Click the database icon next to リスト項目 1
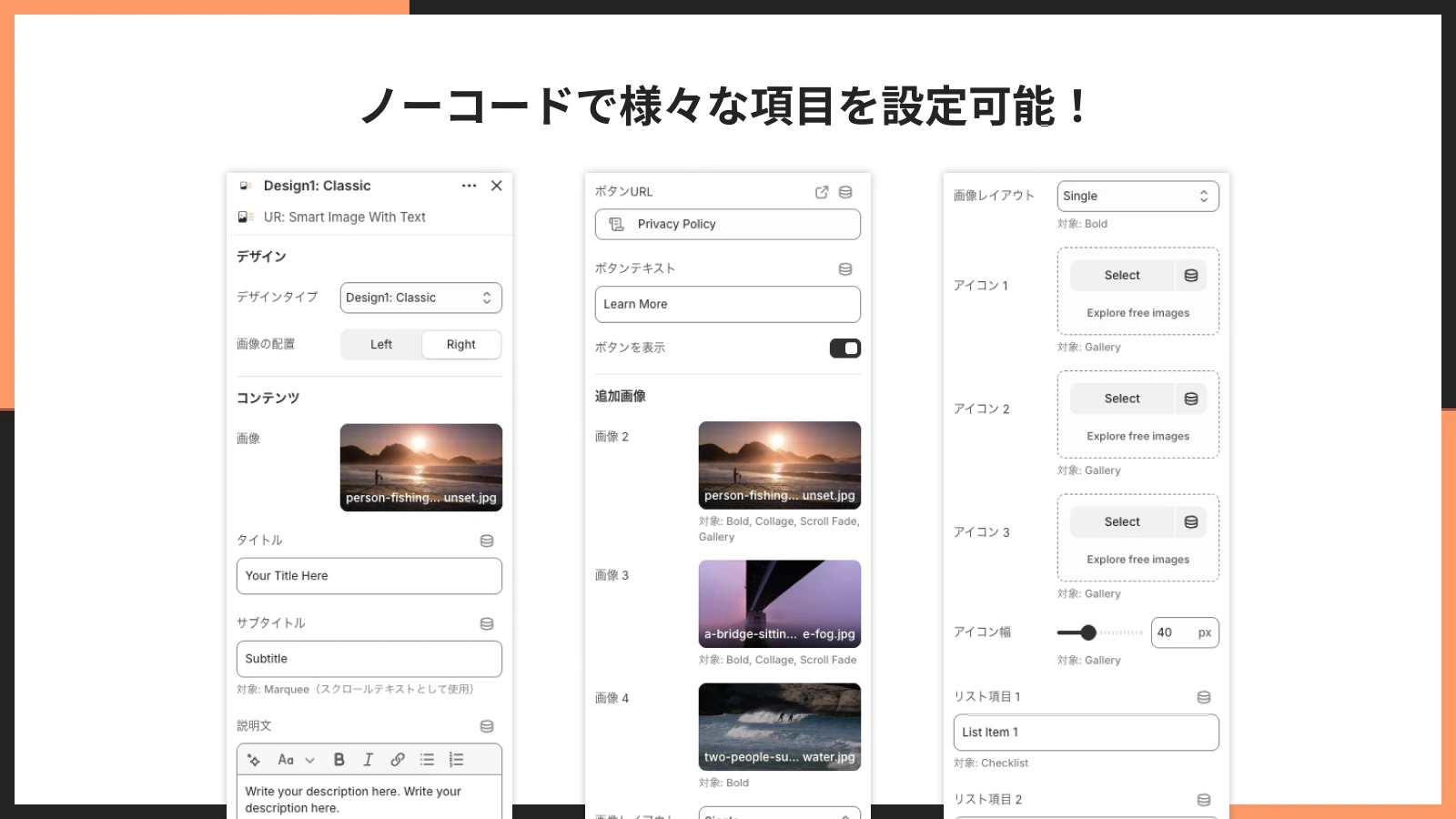The height and width of the screenshot is (819, 1456). pos(1204,697)
